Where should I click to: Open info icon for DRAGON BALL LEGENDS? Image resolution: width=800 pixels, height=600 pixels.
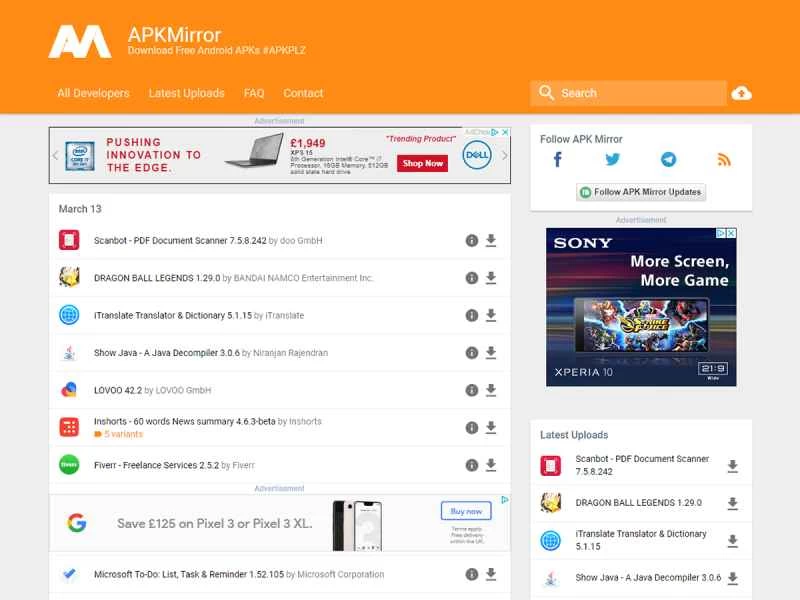[x=471, y=278]
